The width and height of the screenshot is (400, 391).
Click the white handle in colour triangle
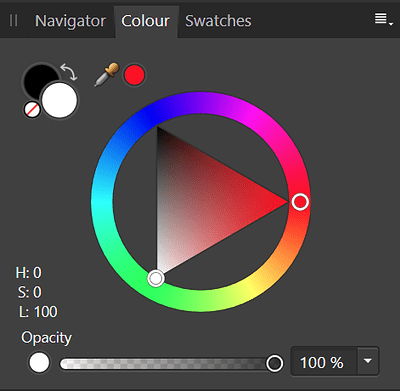tap(156, 278)
